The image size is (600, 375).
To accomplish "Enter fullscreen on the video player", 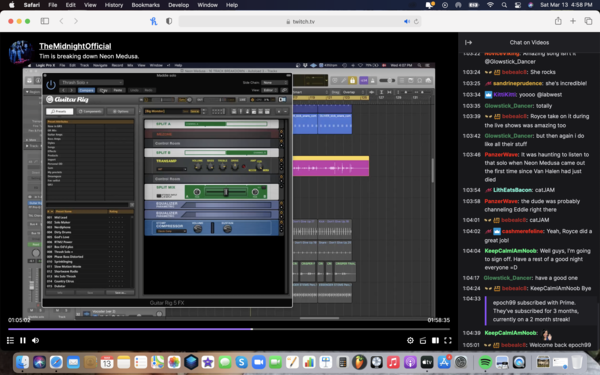I will [x=448, y=340].
